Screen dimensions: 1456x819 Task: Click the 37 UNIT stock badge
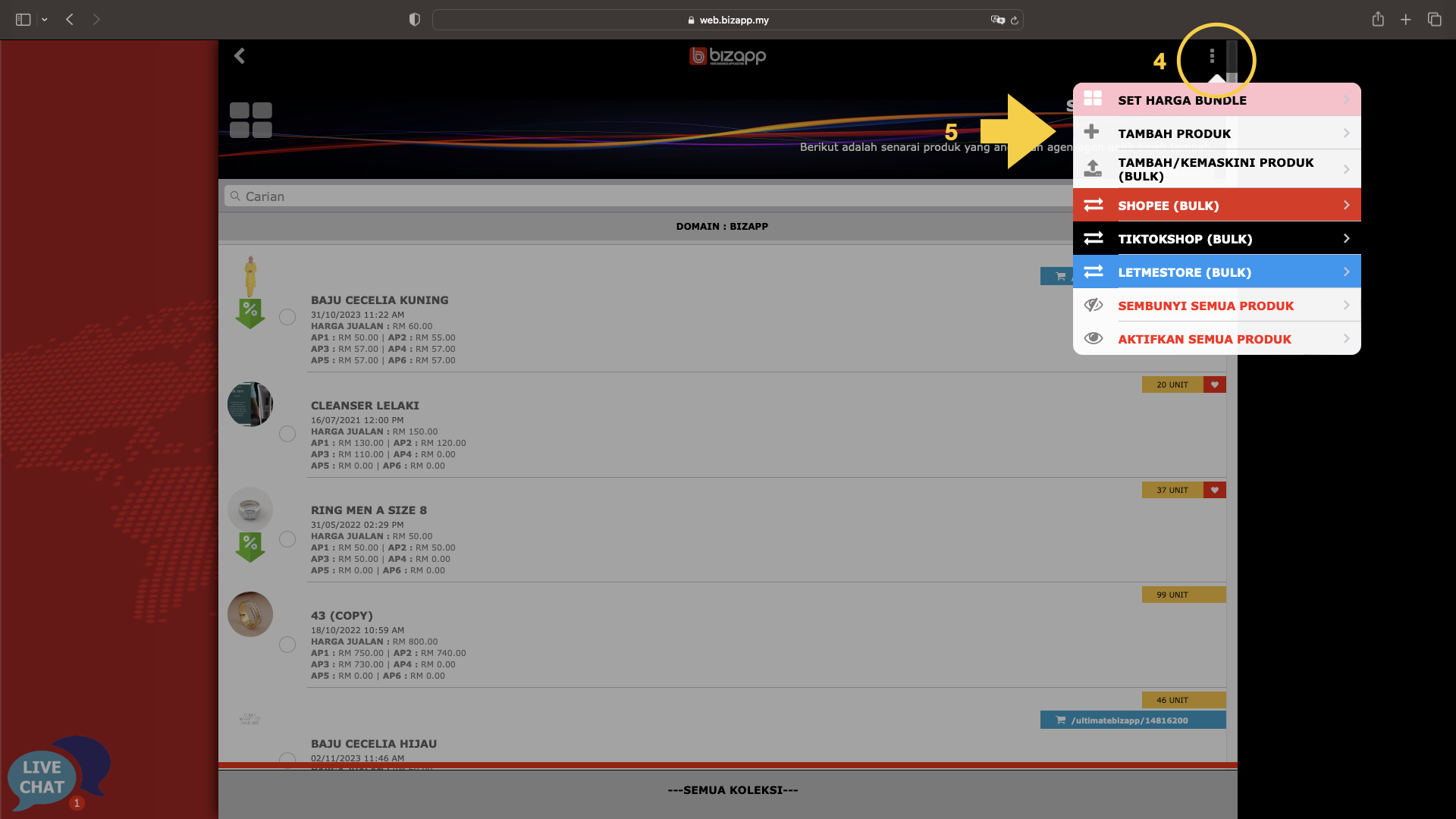(1172, 490)
